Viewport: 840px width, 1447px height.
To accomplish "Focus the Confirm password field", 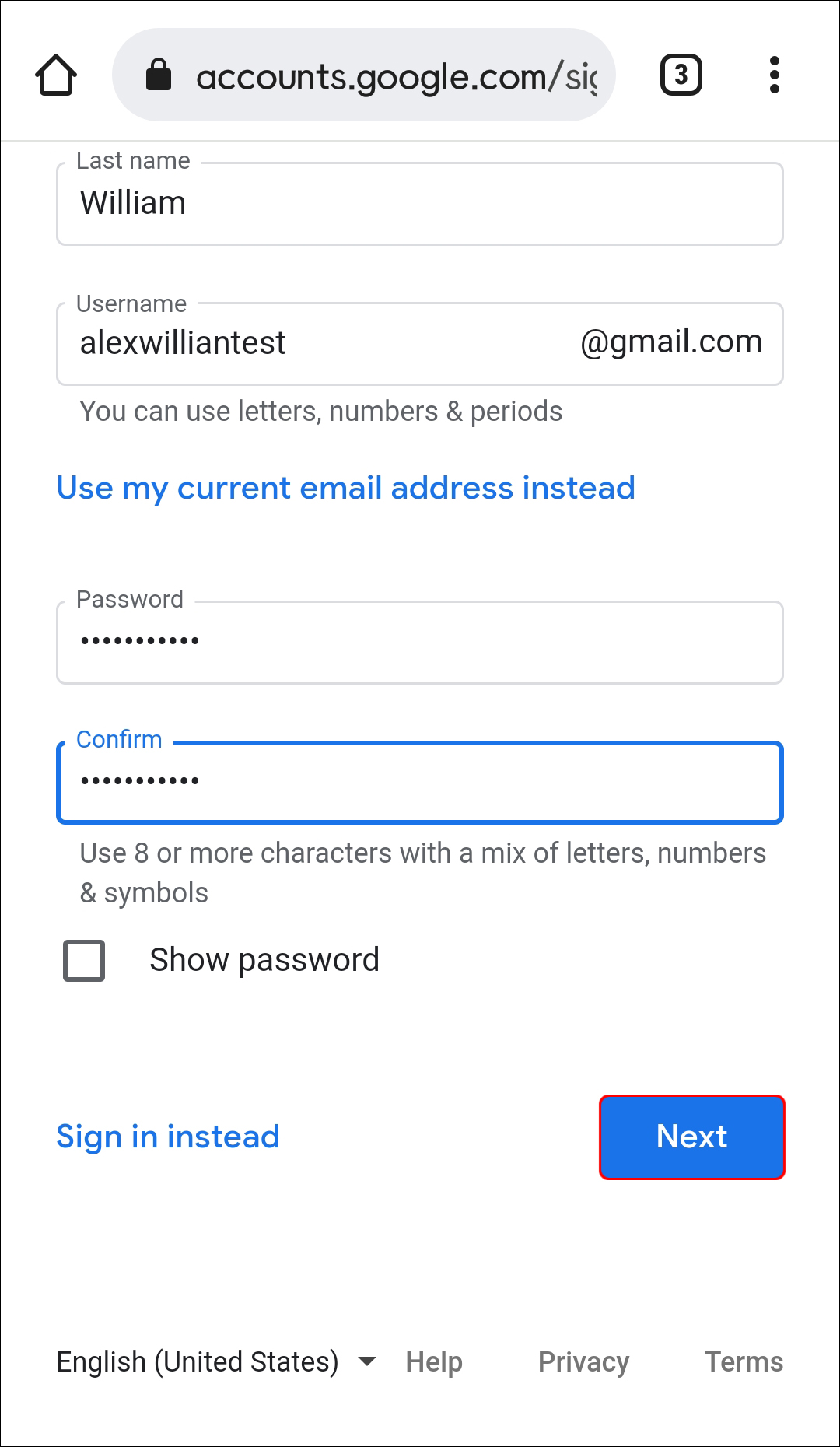I will 420,783.
